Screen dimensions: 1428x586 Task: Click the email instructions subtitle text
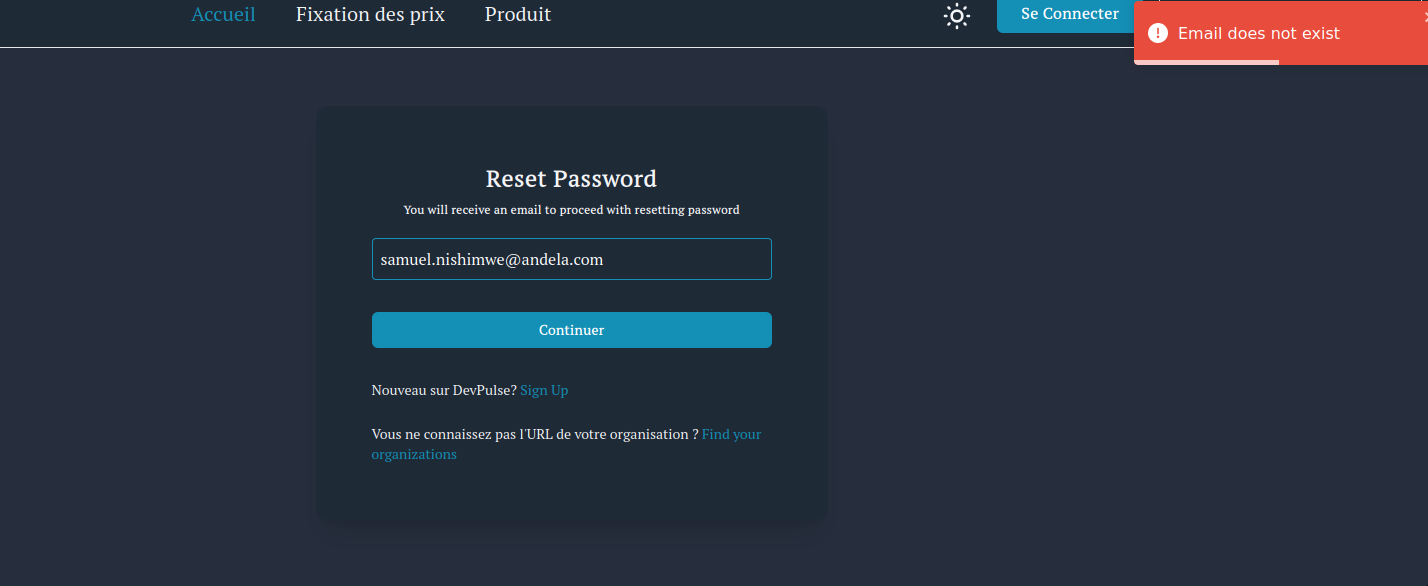(x=571, y=210)
